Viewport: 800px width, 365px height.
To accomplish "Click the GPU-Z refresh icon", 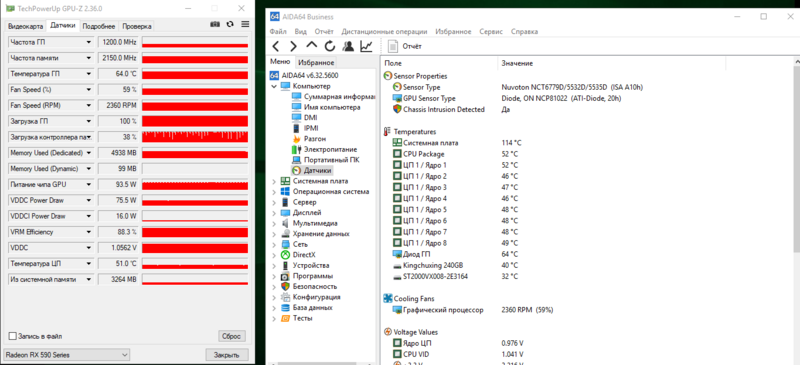I will (230, 24).
